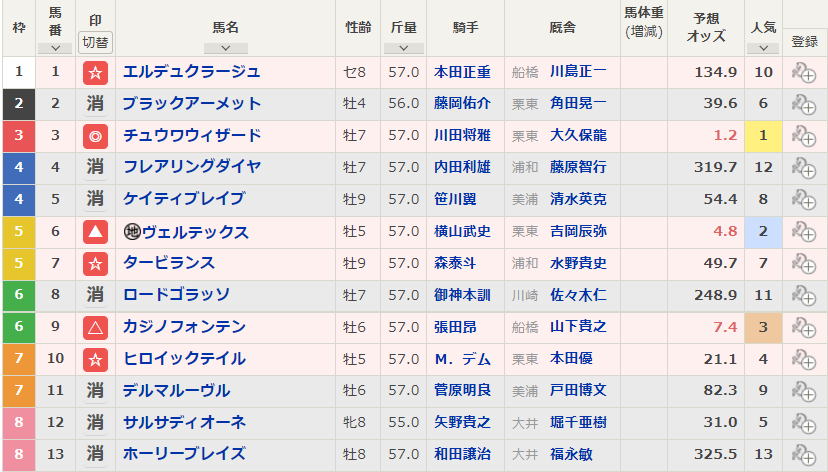
Task: Click blue popularity rank 2 cell
Action: (x=763, y=232)
